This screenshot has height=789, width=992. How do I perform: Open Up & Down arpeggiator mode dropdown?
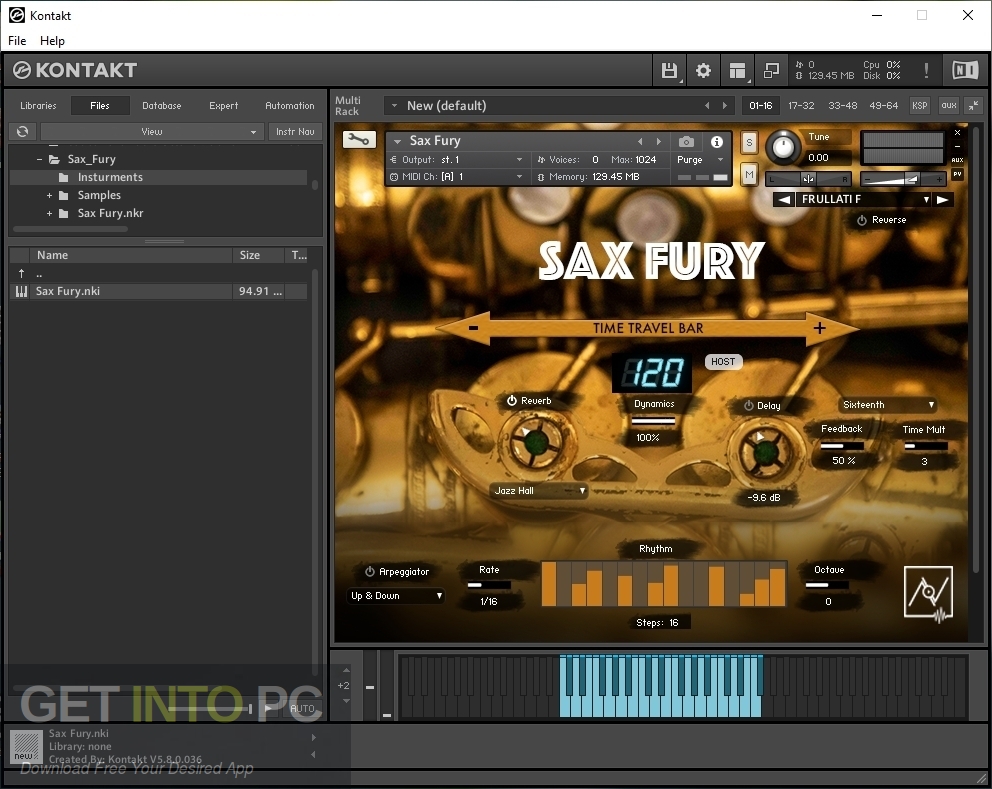pos(395,595)
